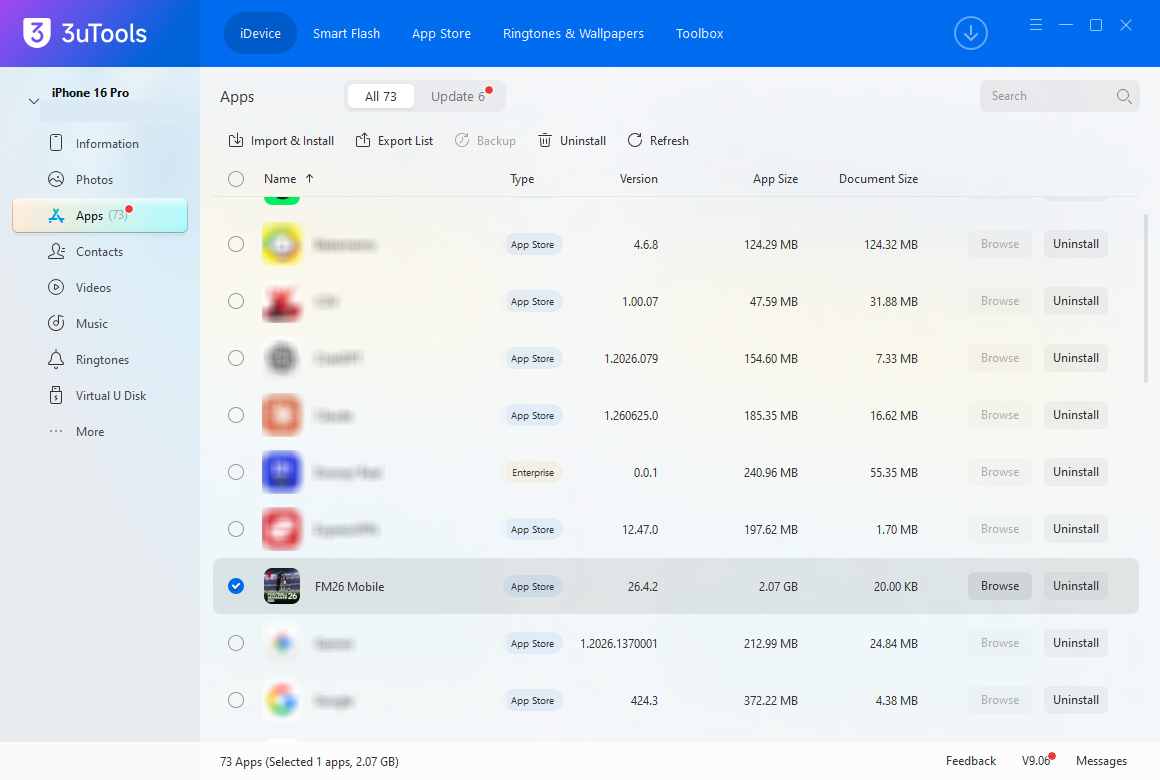Viewport: 1160px width, 780px height.
Task: Click the FM26 Mobile app icon
Action: click(282, 586)
